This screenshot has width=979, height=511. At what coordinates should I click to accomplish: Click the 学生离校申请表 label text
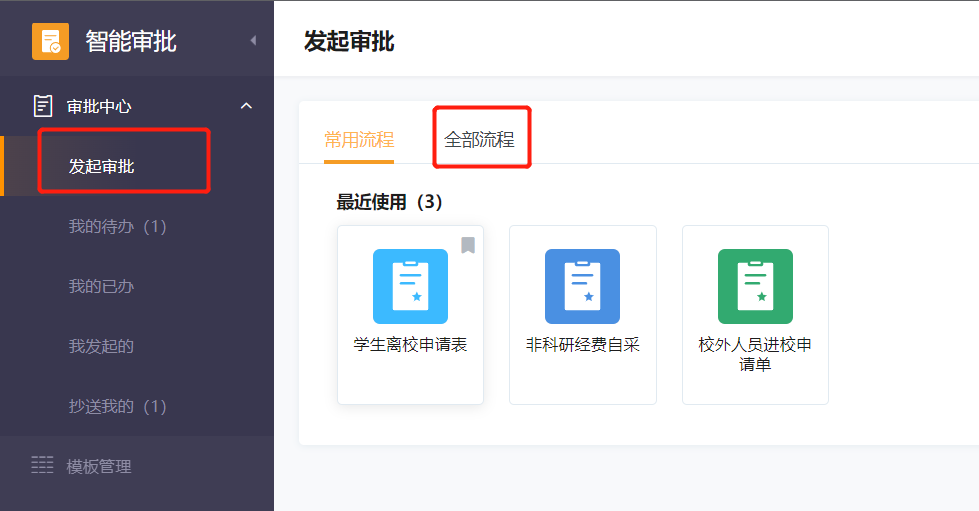[410, 345]
